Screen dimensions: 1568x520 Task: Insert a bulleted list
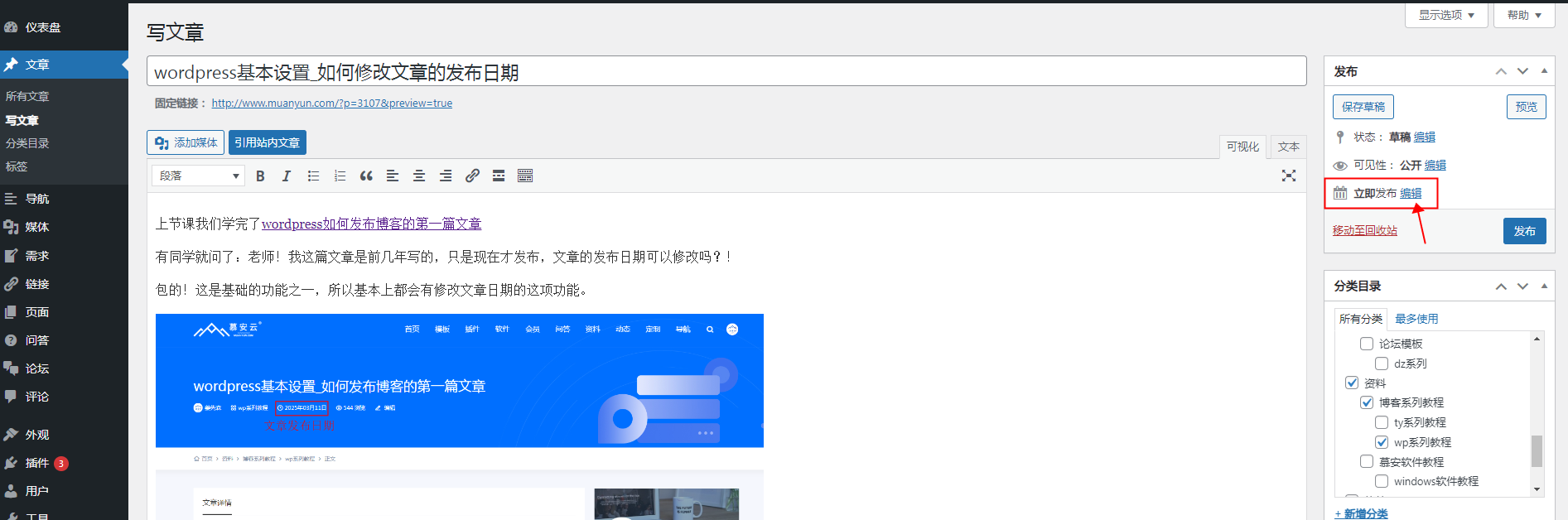pyautogui.click(x=313, y=176)
